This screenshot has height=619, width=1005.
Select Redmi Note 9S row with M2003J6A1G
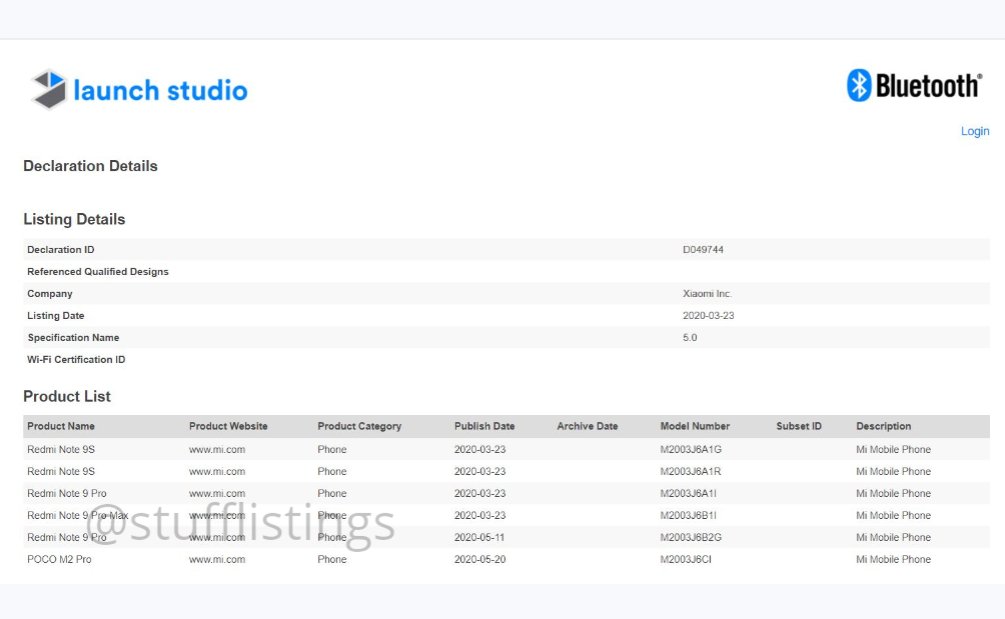[506, 449]
